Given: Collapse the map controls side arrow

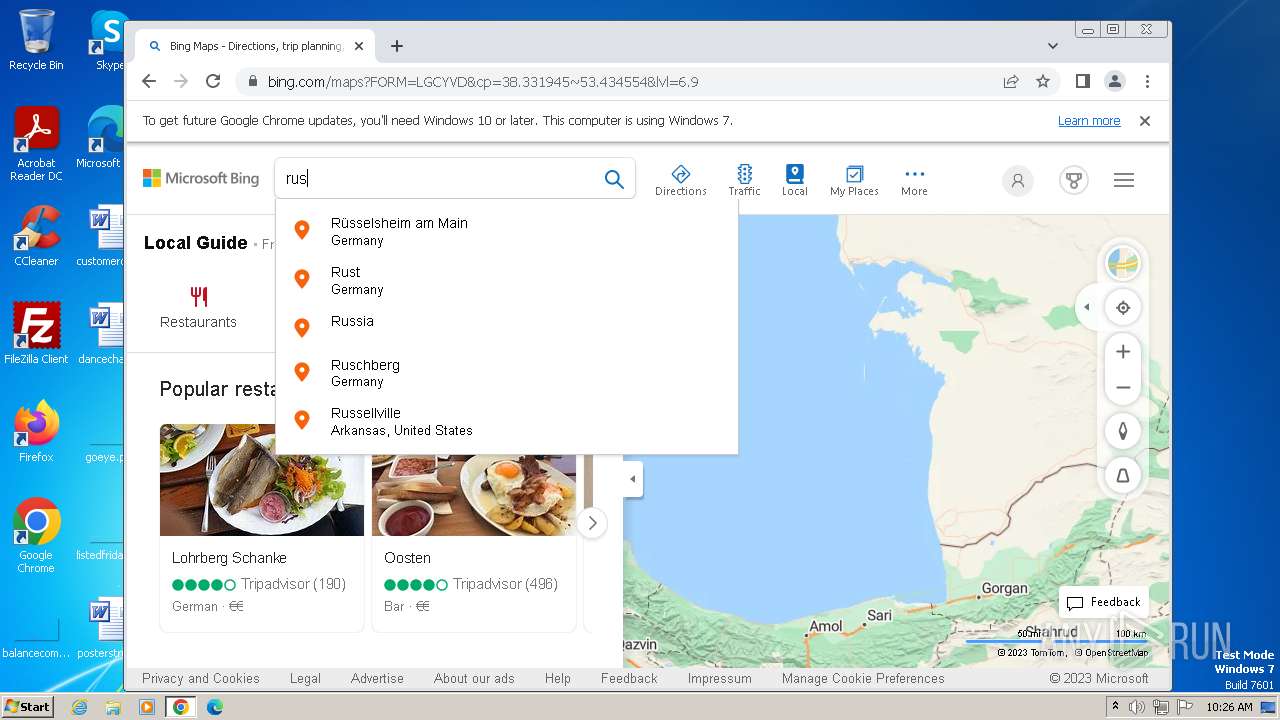Looking at the screenshot, I should tap(1087, 308).
